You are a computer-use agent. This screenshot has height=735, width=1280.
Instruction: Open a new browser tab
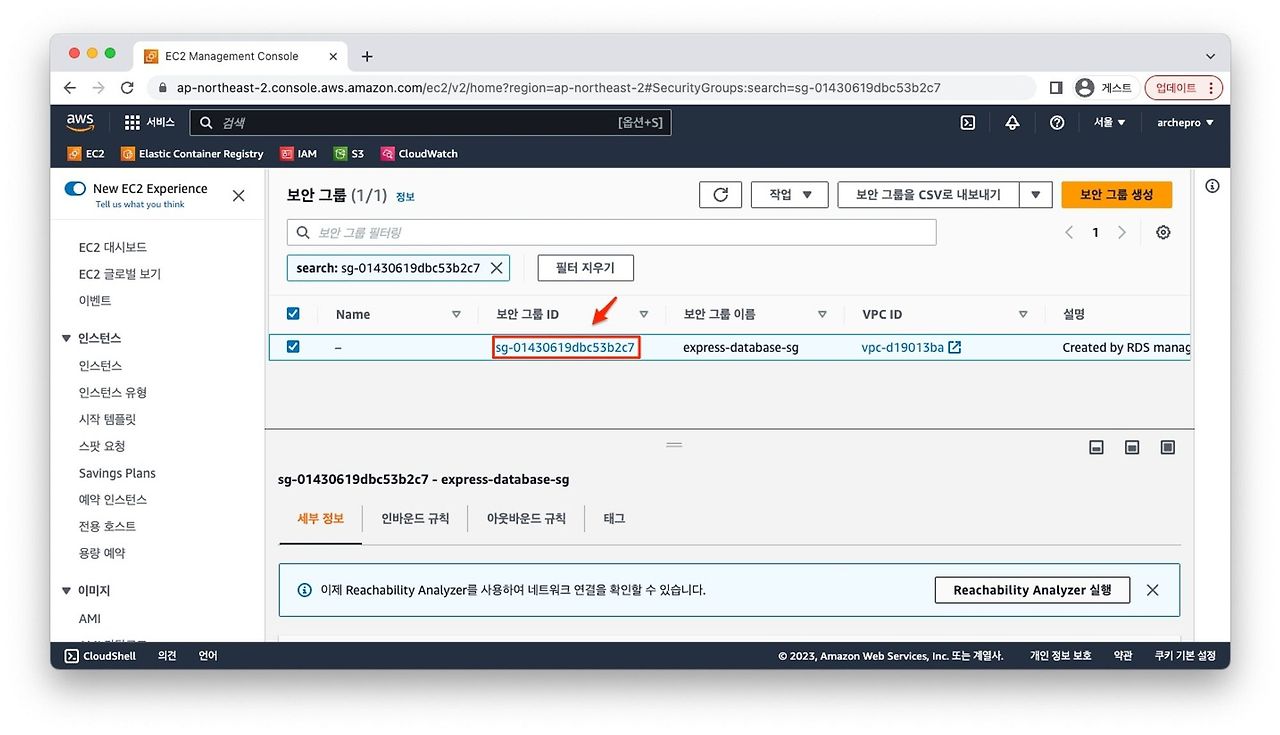[x=367, y=56]
